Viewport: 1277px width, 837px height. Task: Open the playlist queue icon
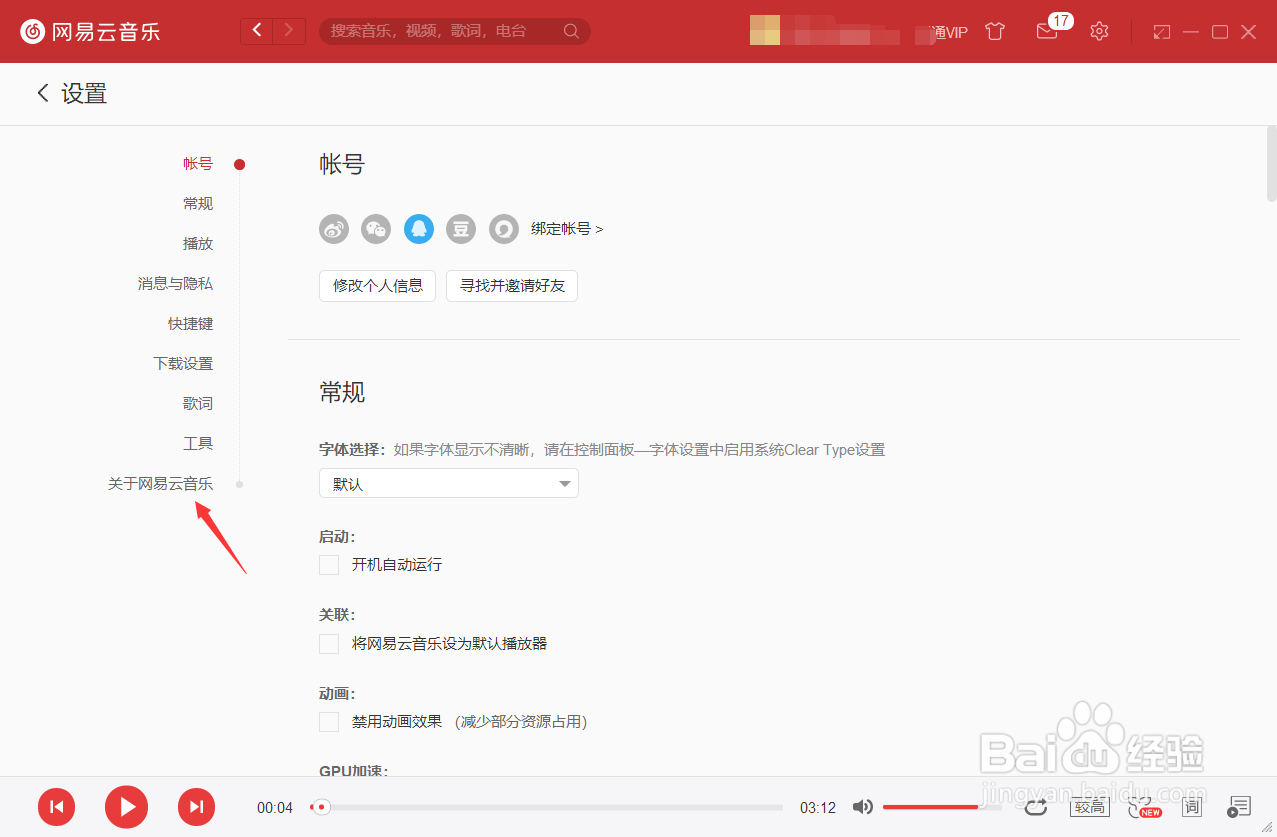tap(1240, 807)
